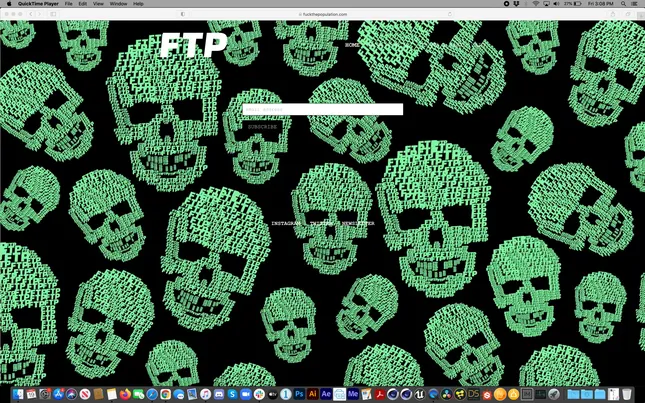Open QuickTime Player menu
This screenshot has height=403, width=645.
pos(38,4)
